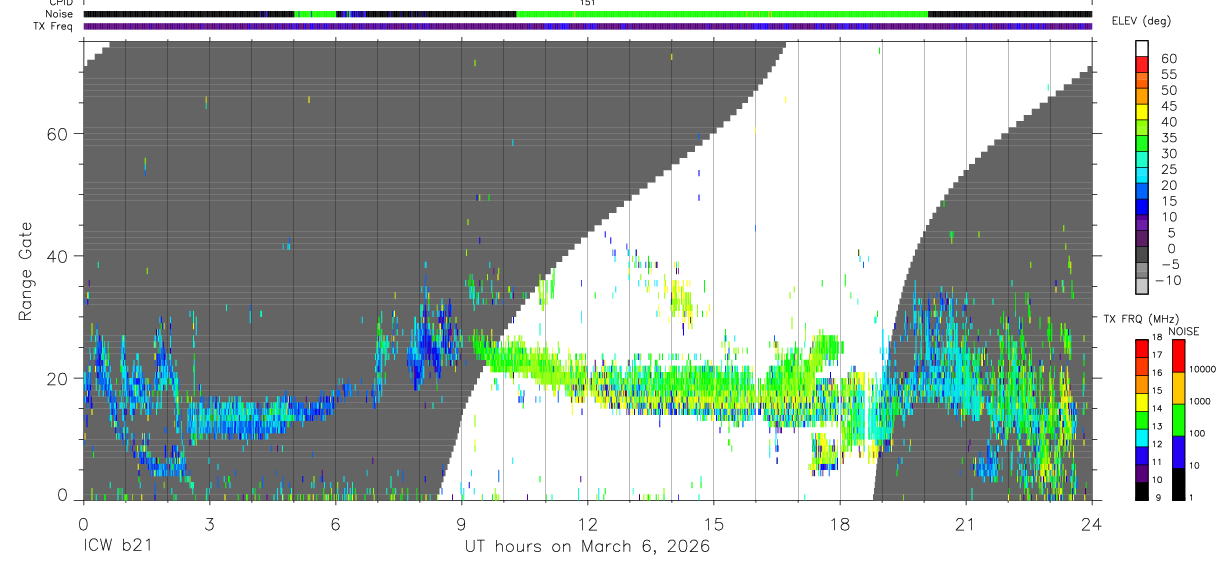This screenshot has height=567, width=1228.
Task: Click the 'UT hours on March 6, 2026' axis title
Action: (x=587, y=547)
